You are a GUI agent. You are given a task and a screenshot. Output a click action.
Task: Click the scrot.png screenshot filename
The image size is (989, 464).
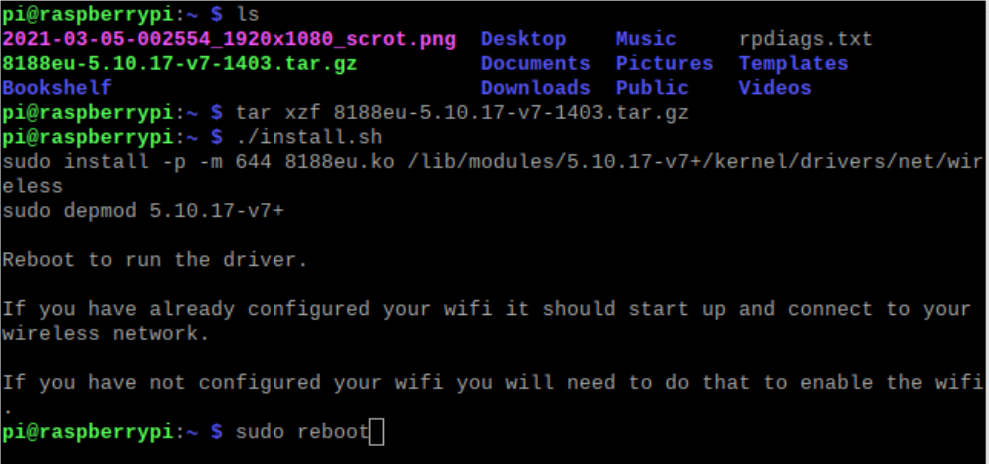(229, 40)
